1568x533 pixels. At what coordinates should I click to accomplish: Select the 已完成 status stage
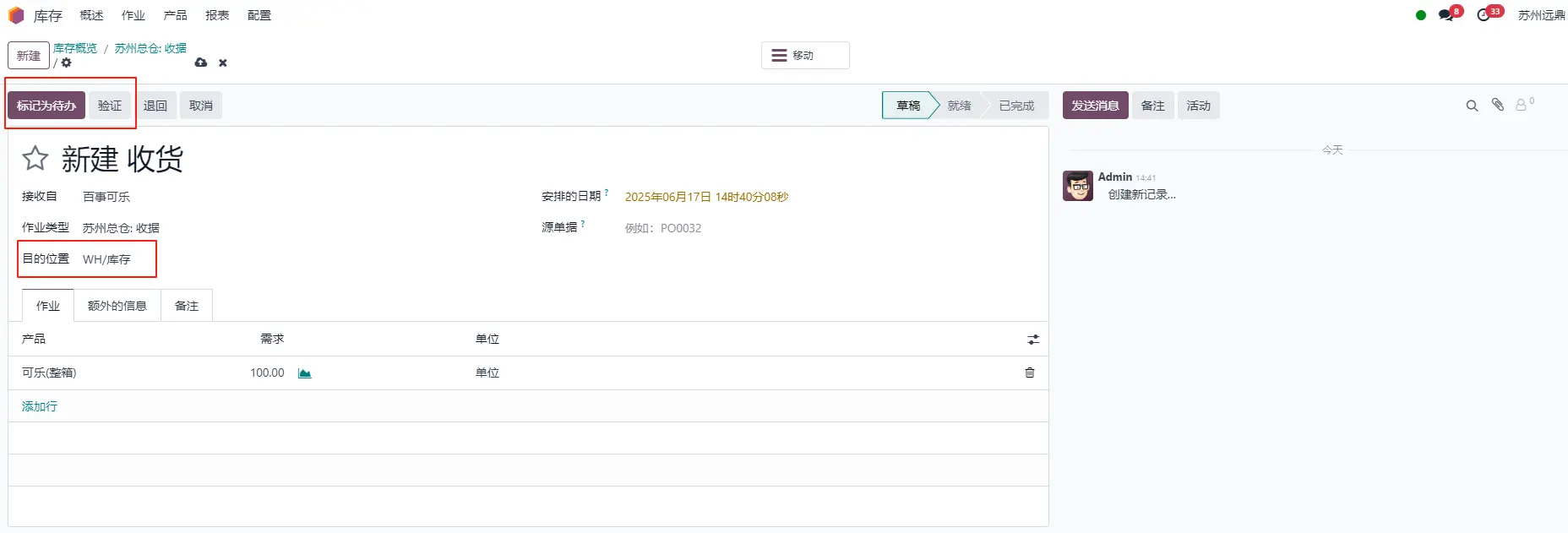(1016, 106)
